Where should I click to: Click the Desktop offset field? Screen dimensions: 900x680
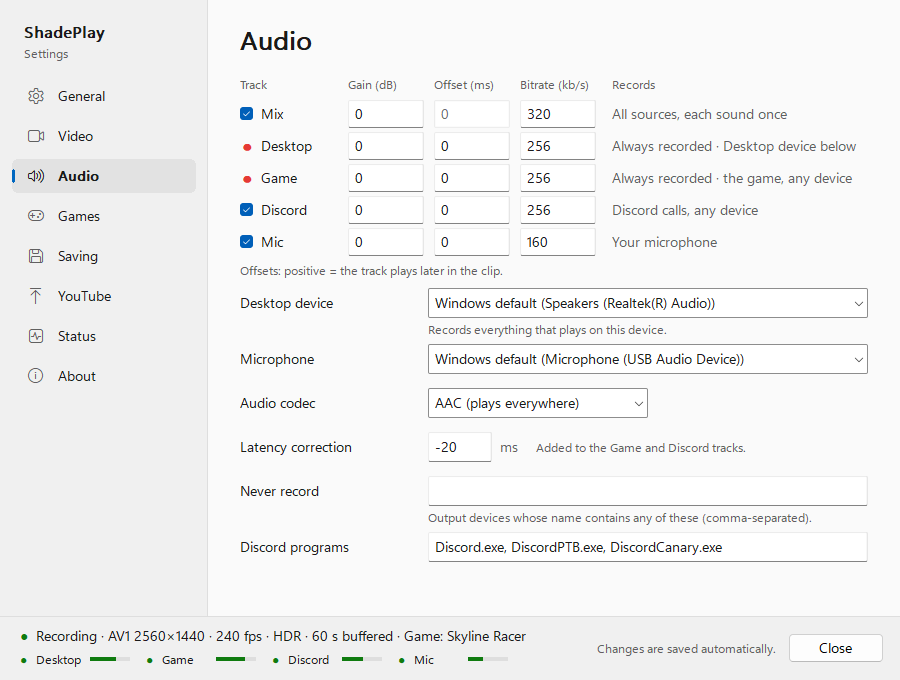[472, 146]
